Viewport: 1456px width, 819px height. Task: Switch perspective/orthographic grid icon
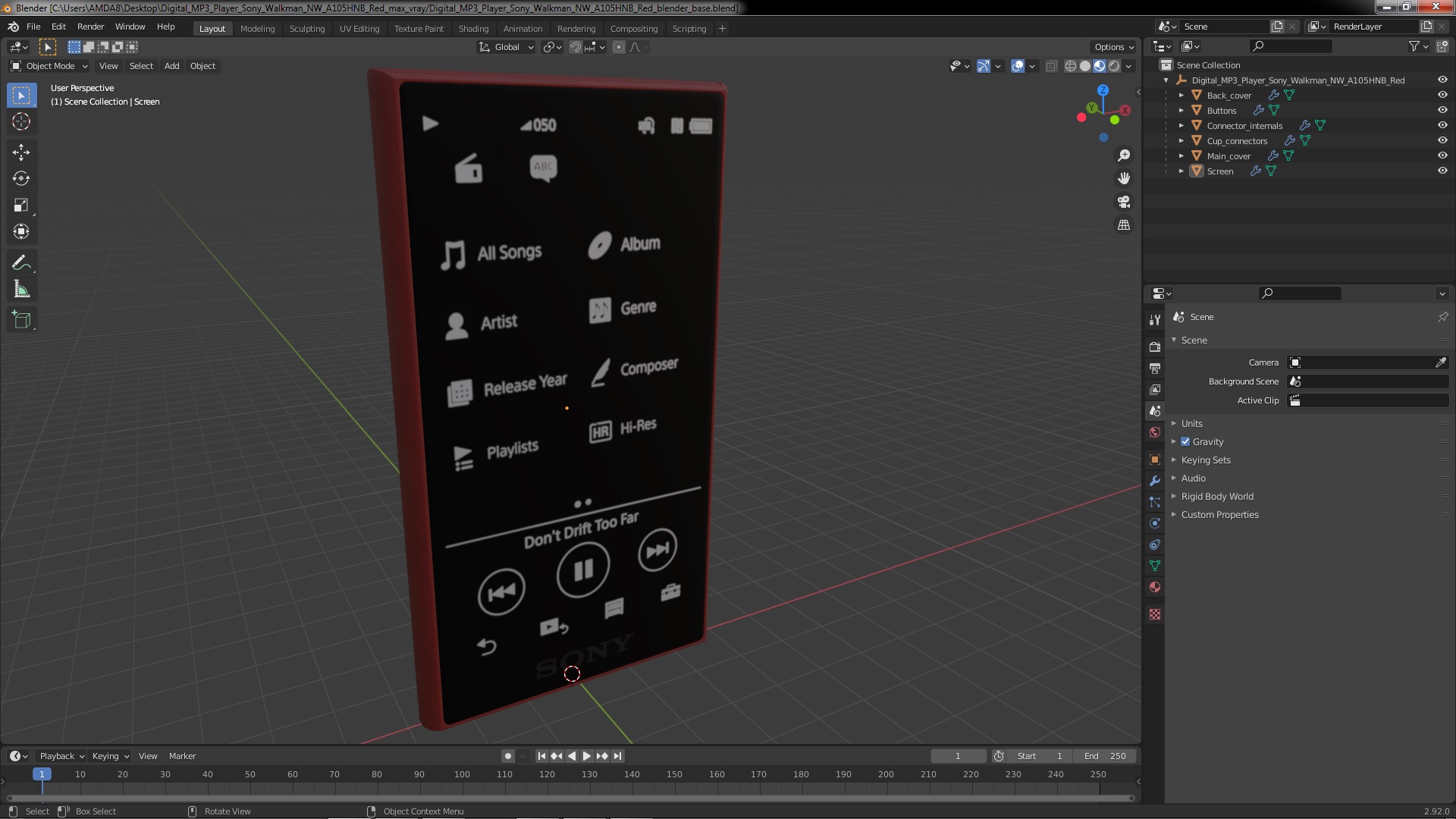pos(1124,225)
